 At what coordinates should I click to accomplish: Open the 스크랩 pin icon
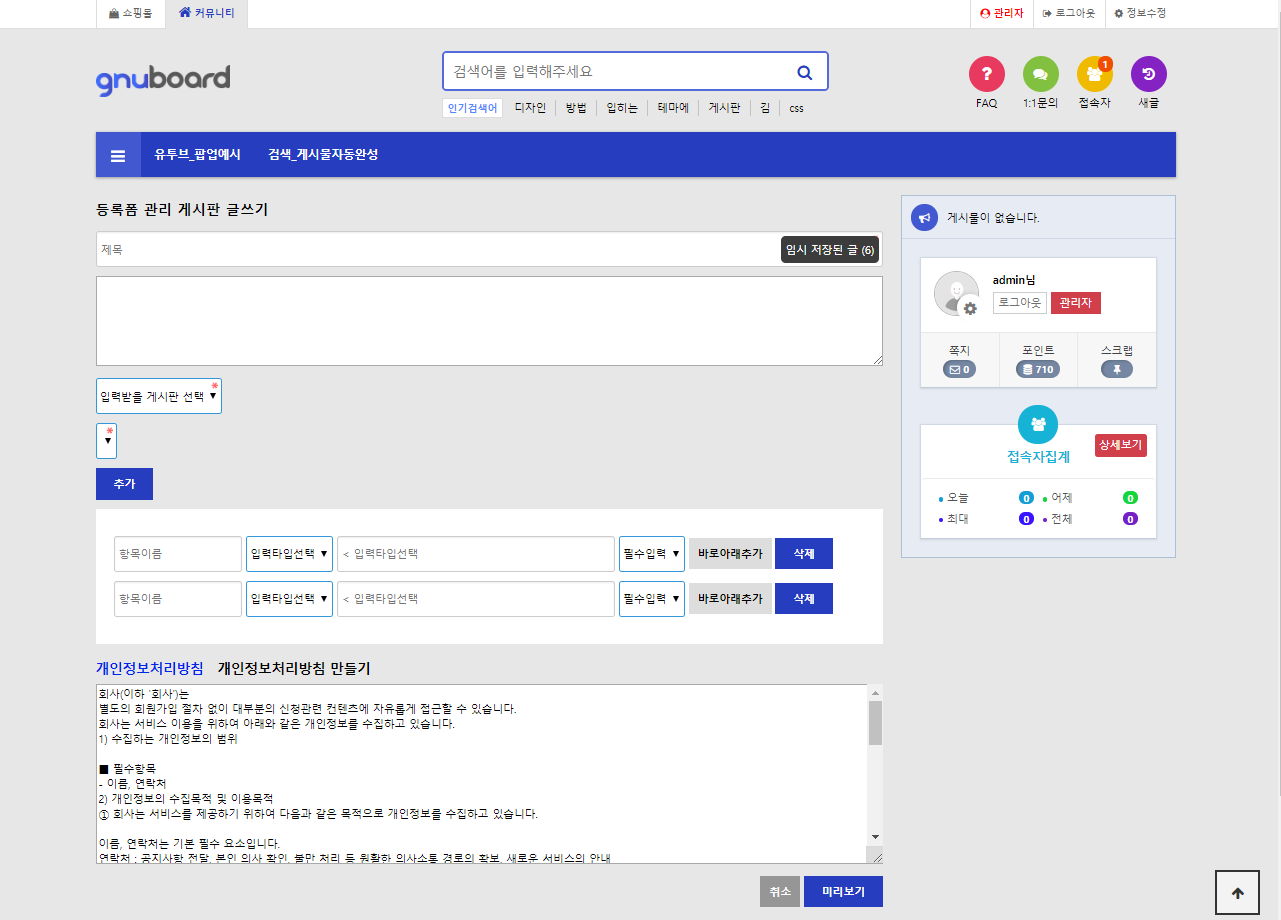1116,369
